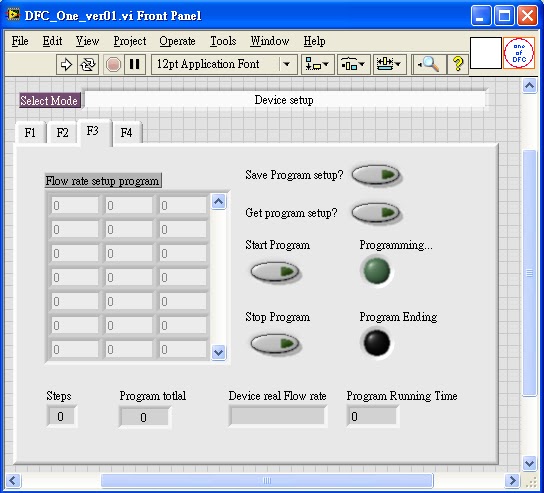
Task: Click the flow rate table up arrow
Action: tap(219, 202)
